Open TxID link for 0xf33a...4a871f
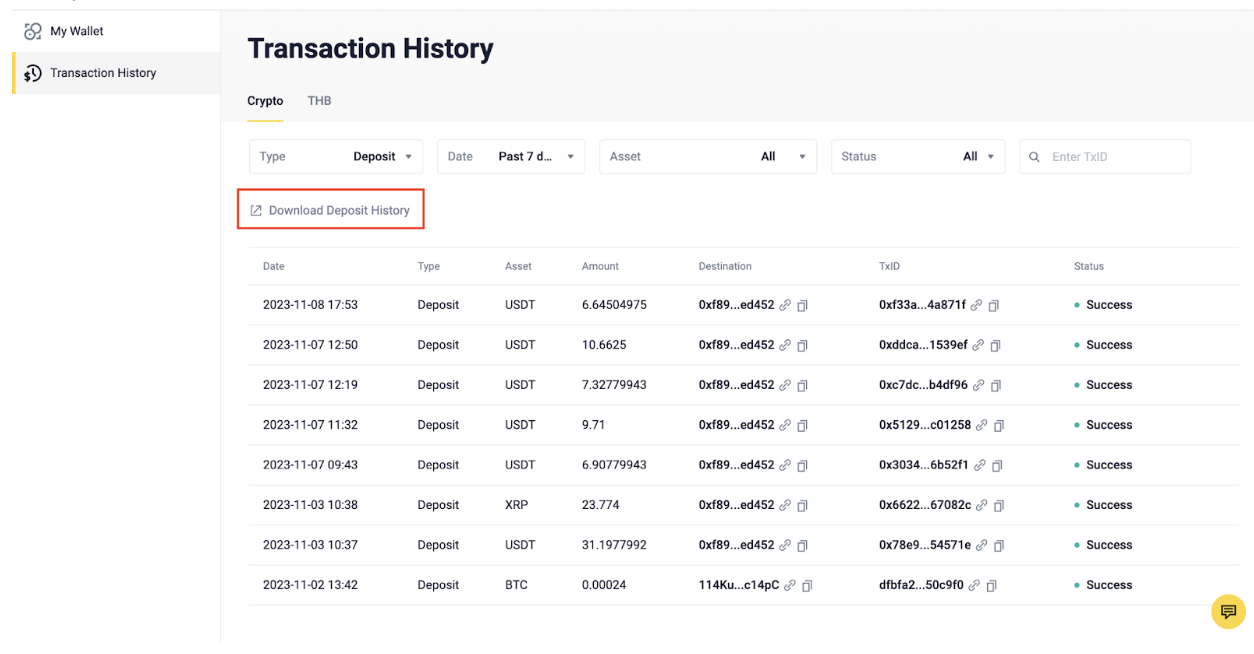This screenshot has width=1254, height=654. click(975, 306)
